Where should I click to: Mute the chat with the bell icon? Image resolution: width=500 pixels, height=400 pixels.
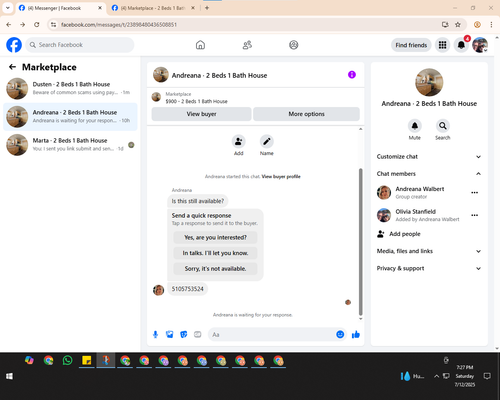[415, 126]
